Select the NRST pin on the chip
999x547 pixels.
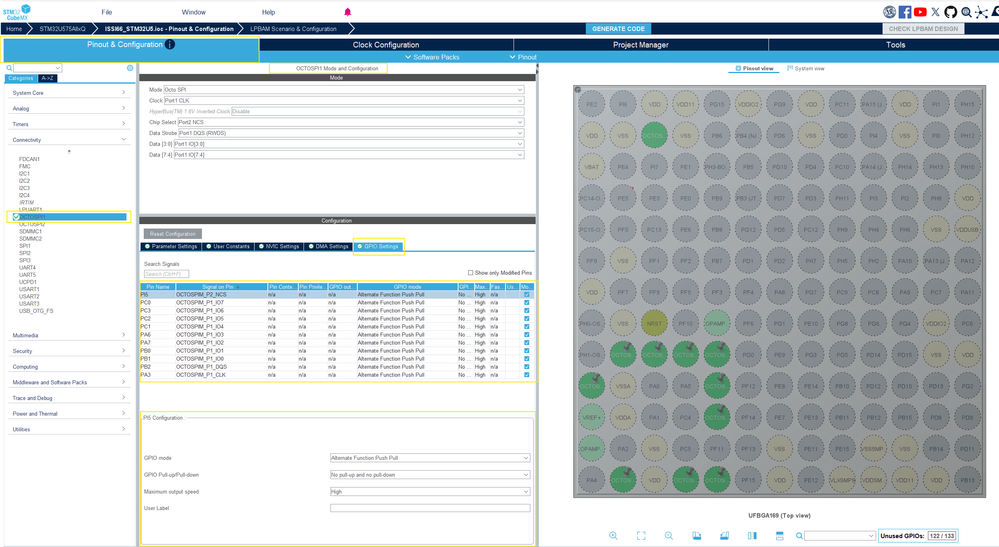(654, 323)
